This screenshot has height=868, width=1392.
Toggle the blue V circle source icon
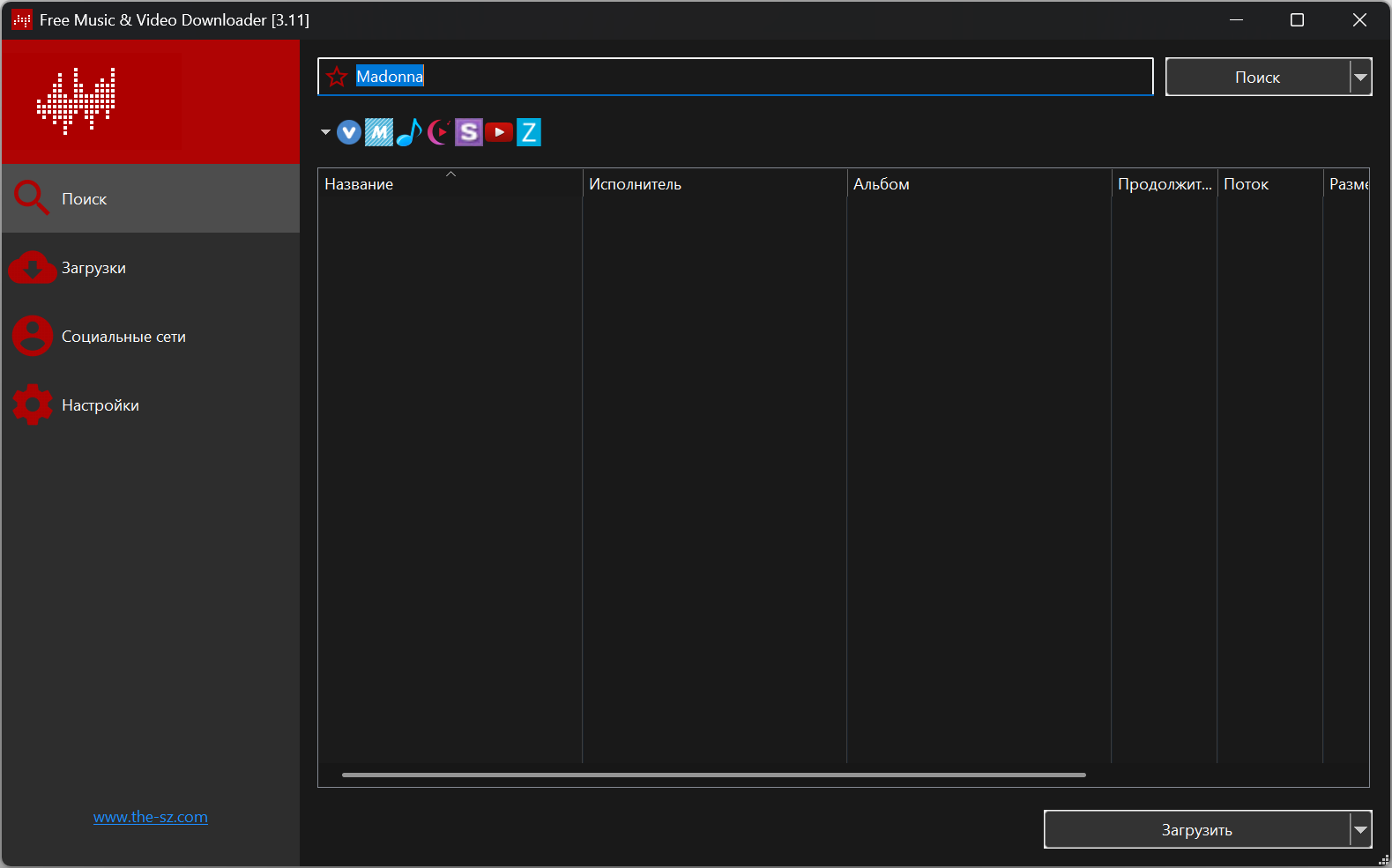[x=349, y=132]
